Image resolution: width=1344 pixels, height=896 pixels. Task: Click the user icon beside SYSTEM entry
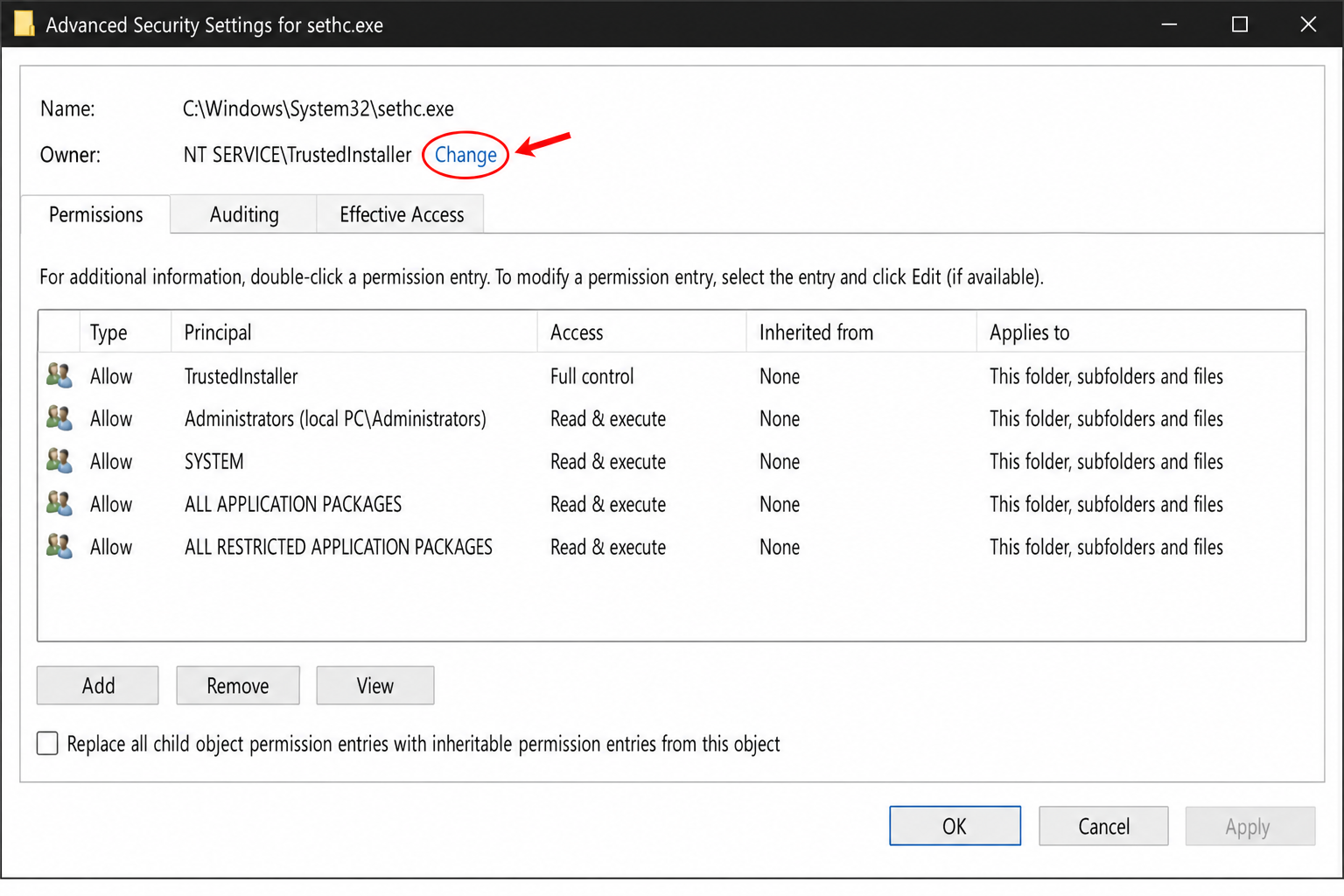tap(59, 461)
